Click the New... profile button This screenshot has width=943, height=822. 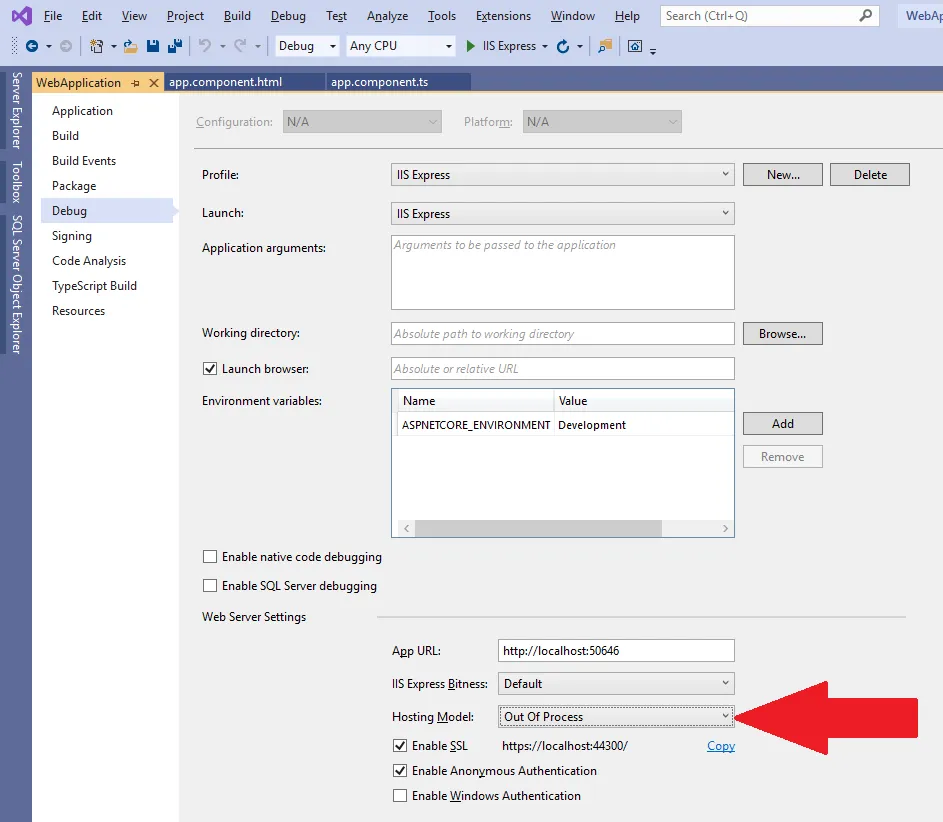tap(782, 174)
